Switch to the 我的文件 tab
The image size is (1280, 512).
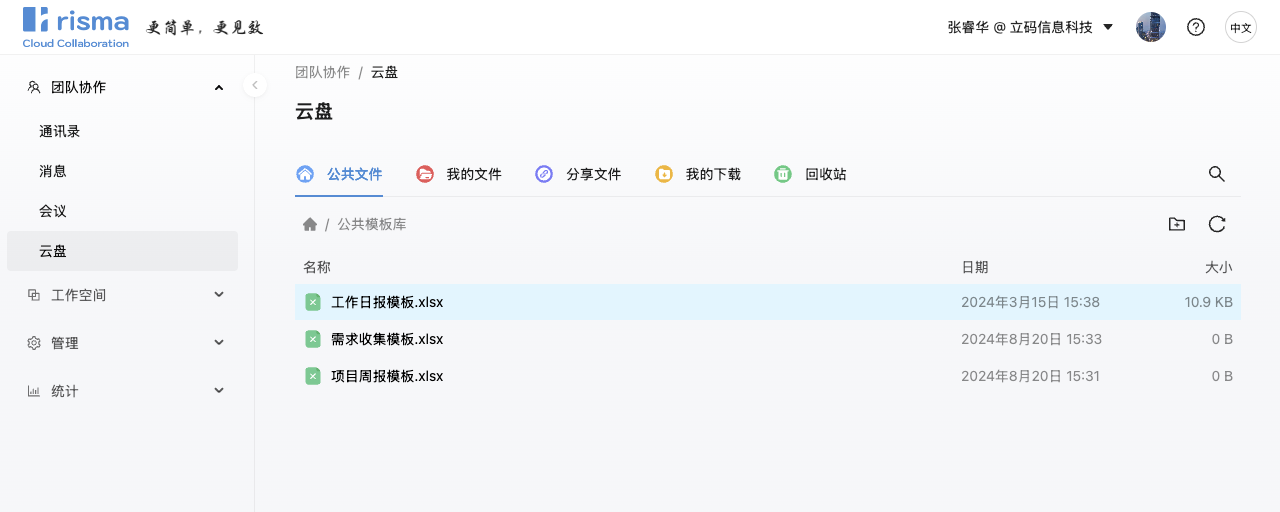(x=459, y=174)
